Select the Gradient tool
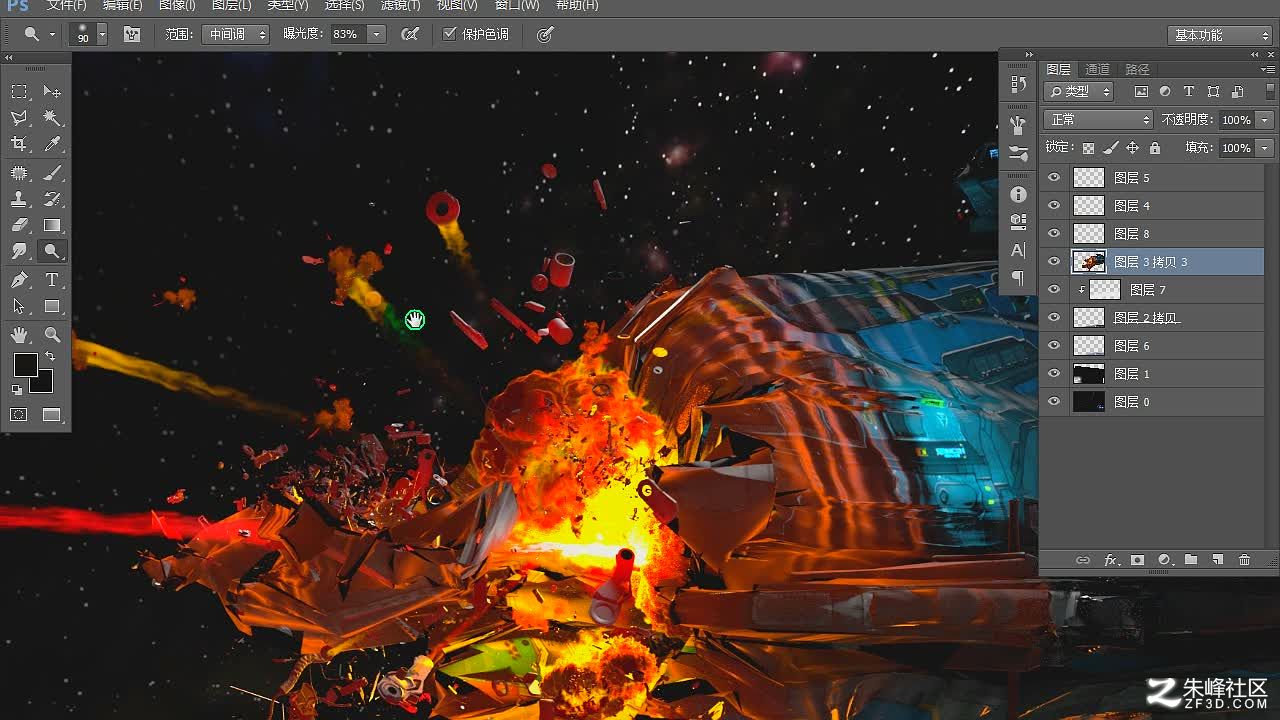This screenshot has height=720, width=1280. pyautogui.click(x=52, y=225)
